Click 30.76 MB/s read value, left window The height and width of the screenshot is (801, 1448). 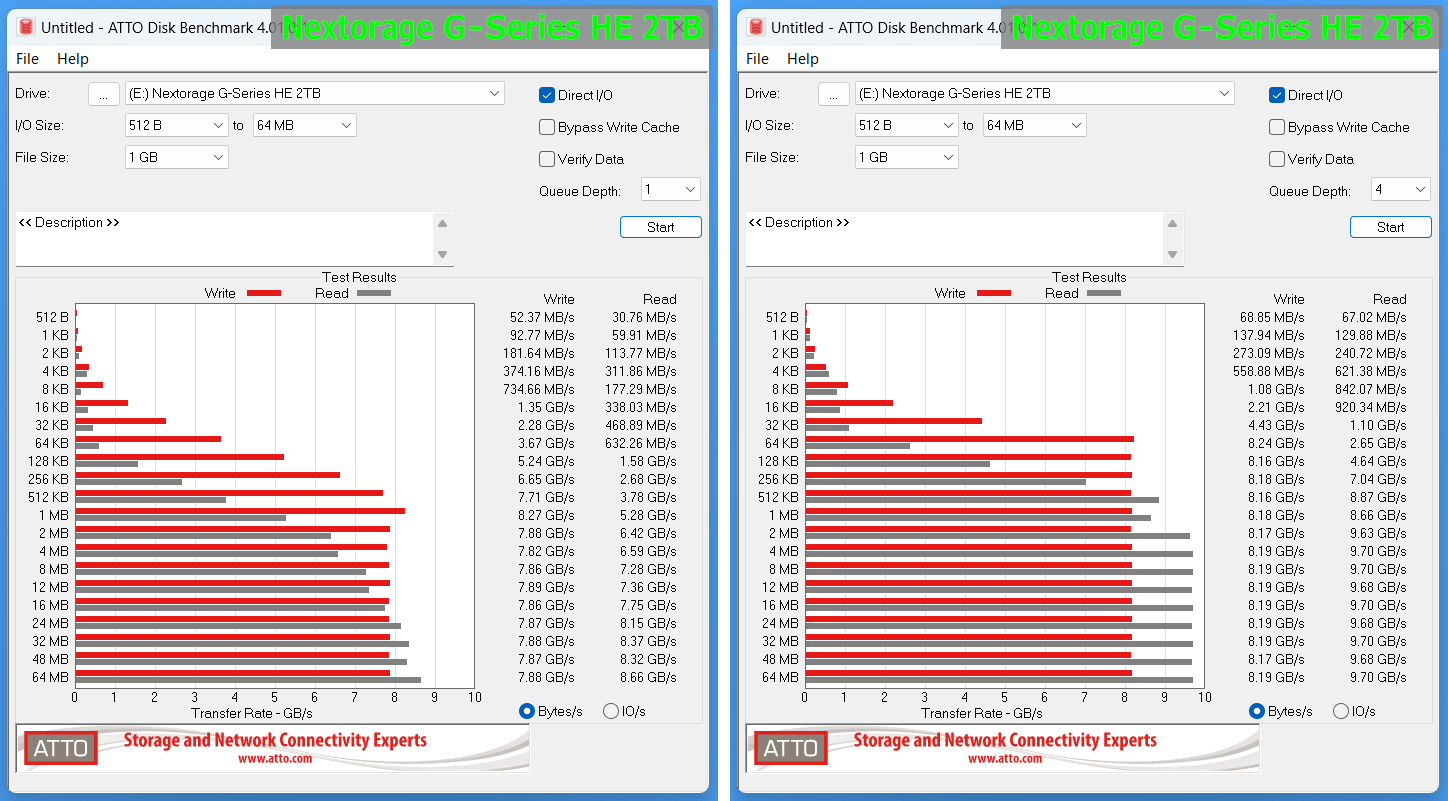pos(644,317)
